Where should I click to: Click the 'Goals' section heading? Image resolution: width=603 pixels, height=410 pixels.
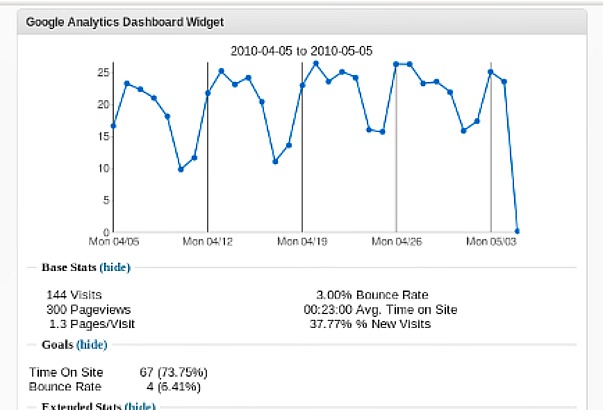57,345
